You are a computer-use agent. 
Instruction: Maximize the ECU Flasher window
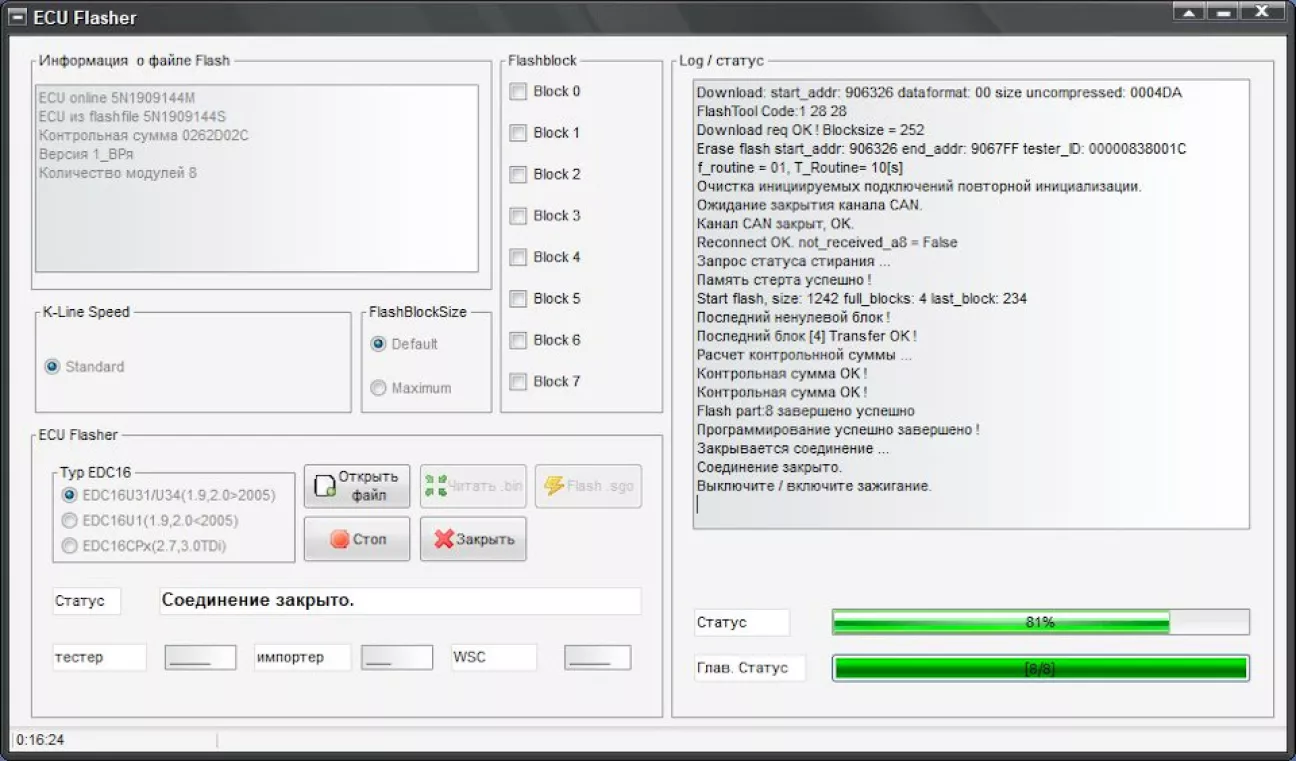[1222, 12]
